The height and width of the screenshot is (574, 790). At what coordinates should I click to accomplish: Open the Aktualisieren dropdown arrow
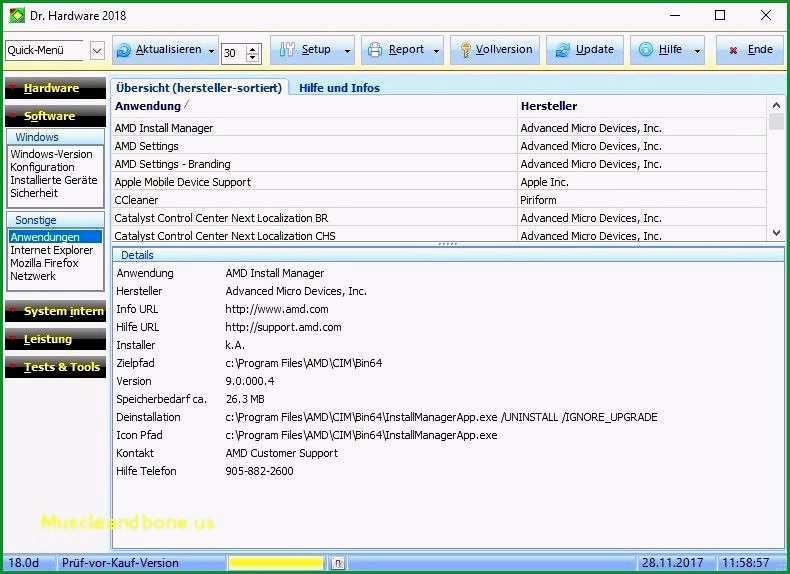pos(211,51)
